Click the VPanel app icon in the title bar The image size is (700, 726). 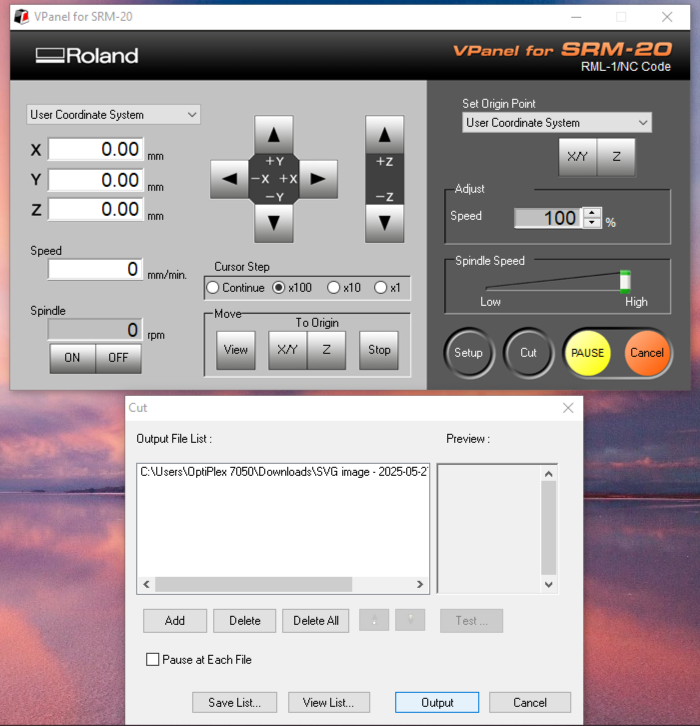click(x=21, y=17)
